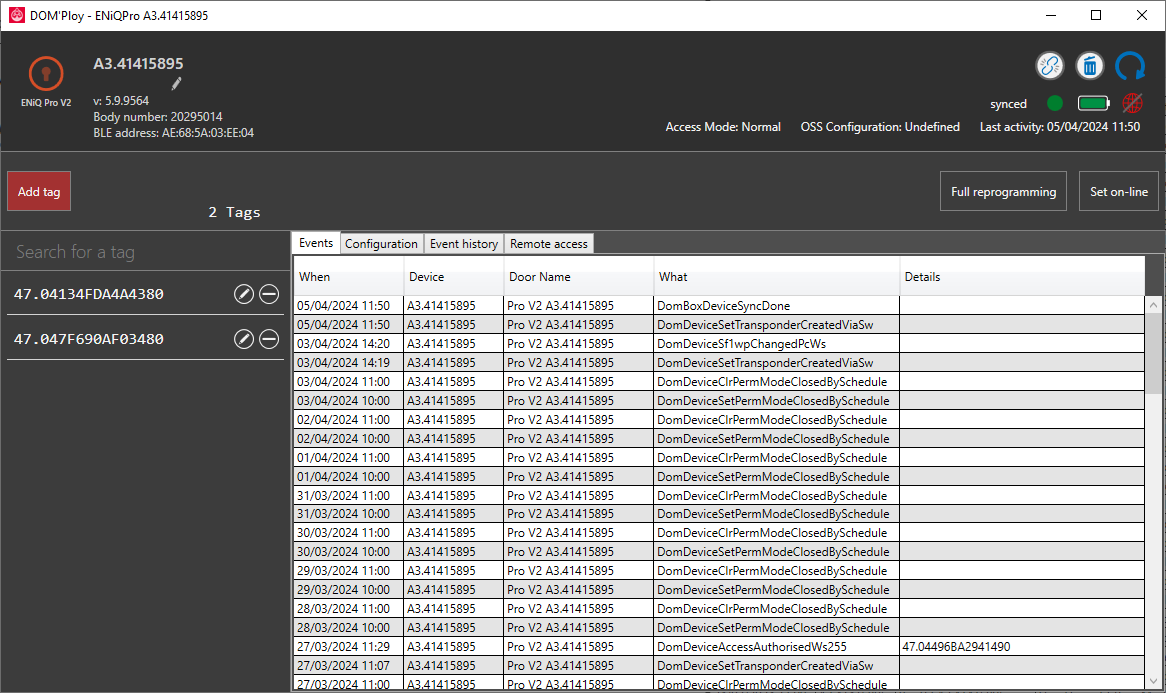Edit tag 47.047F690AF03480 with its pencil icon

point(244,339)
